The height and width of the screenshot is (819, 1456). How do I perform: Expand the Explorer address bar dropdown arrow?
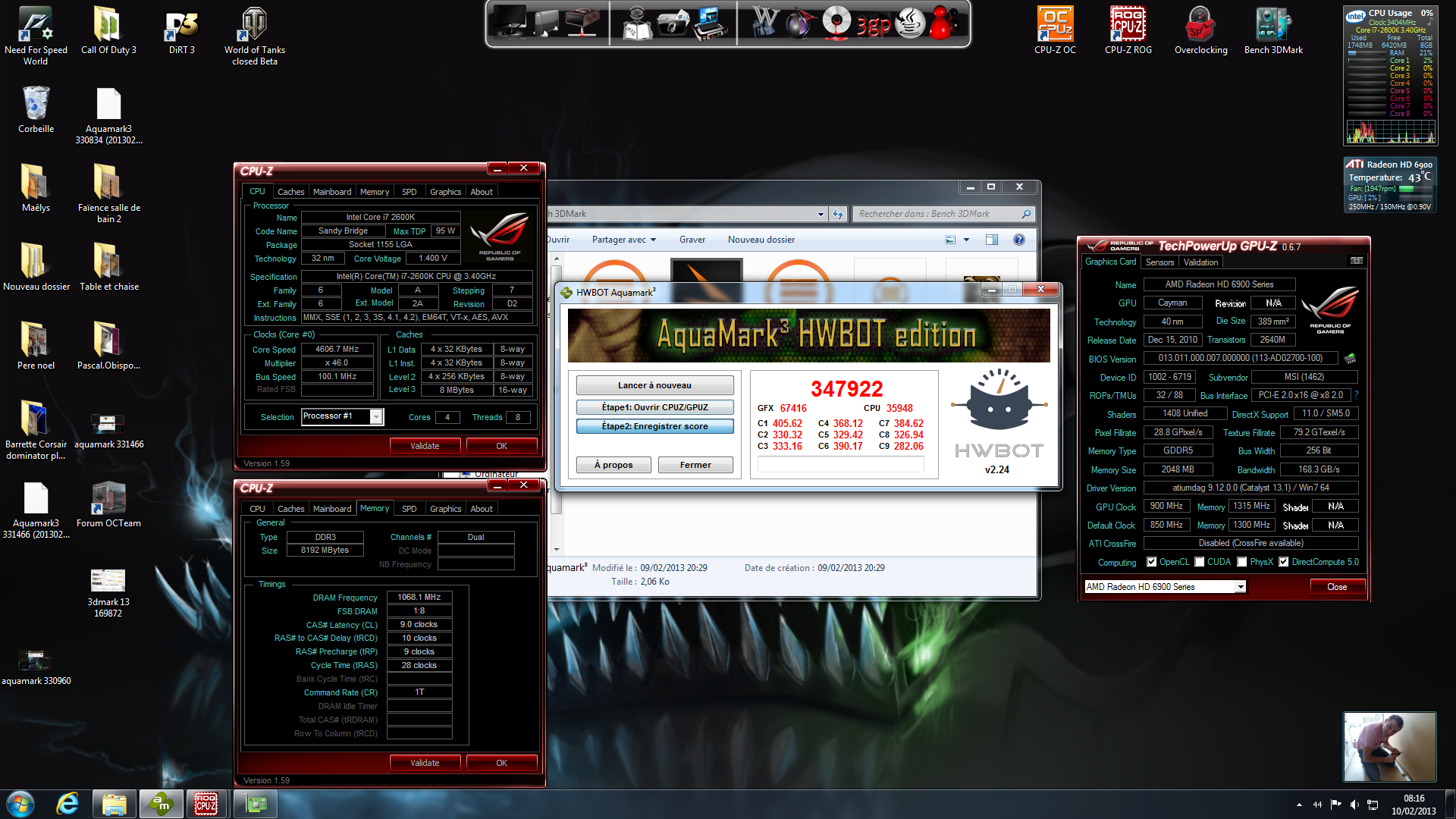pos(821,215)
